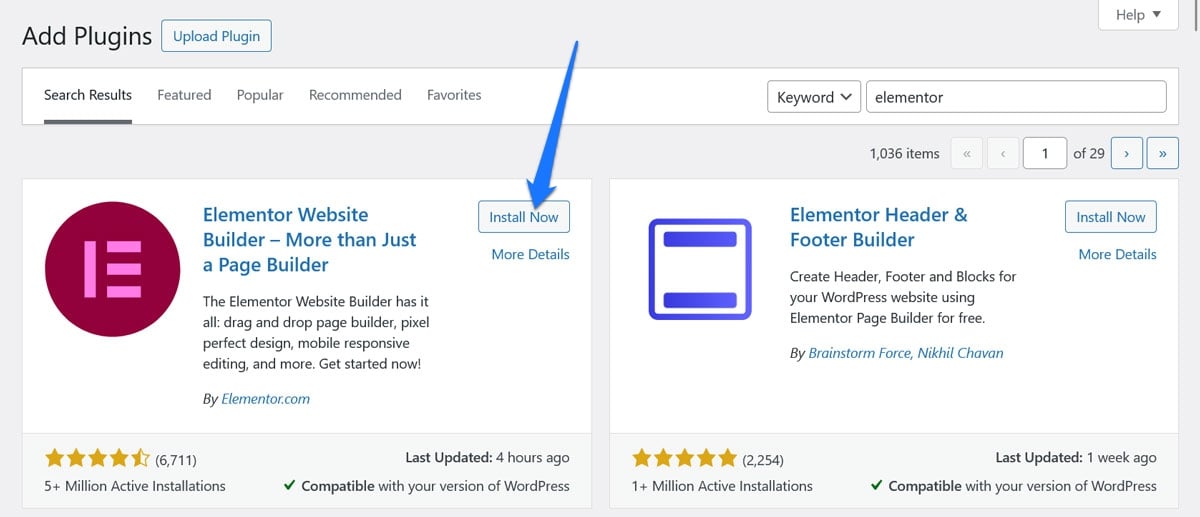The height and width of the screenshot is (517, 1200).
Task: Click Elementor's star rating
Action: tap(97, 459)
